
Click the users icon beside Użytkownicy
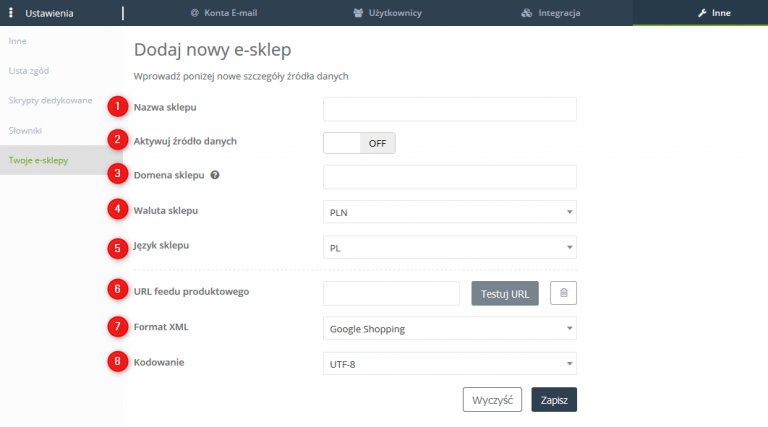[x=358, y=13]
